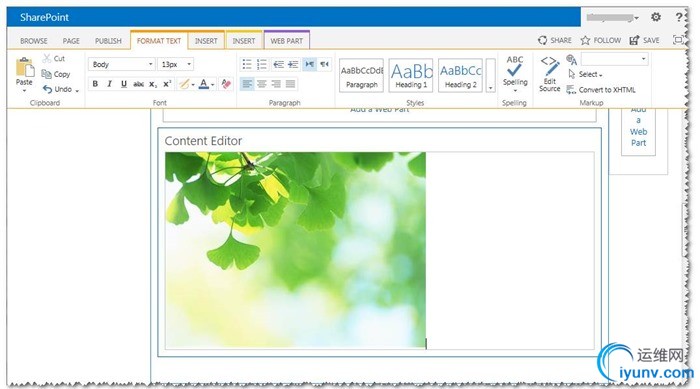The image size is (700, 389).
Task: Toggle bold formatting
Action: [x=95, y=84]
